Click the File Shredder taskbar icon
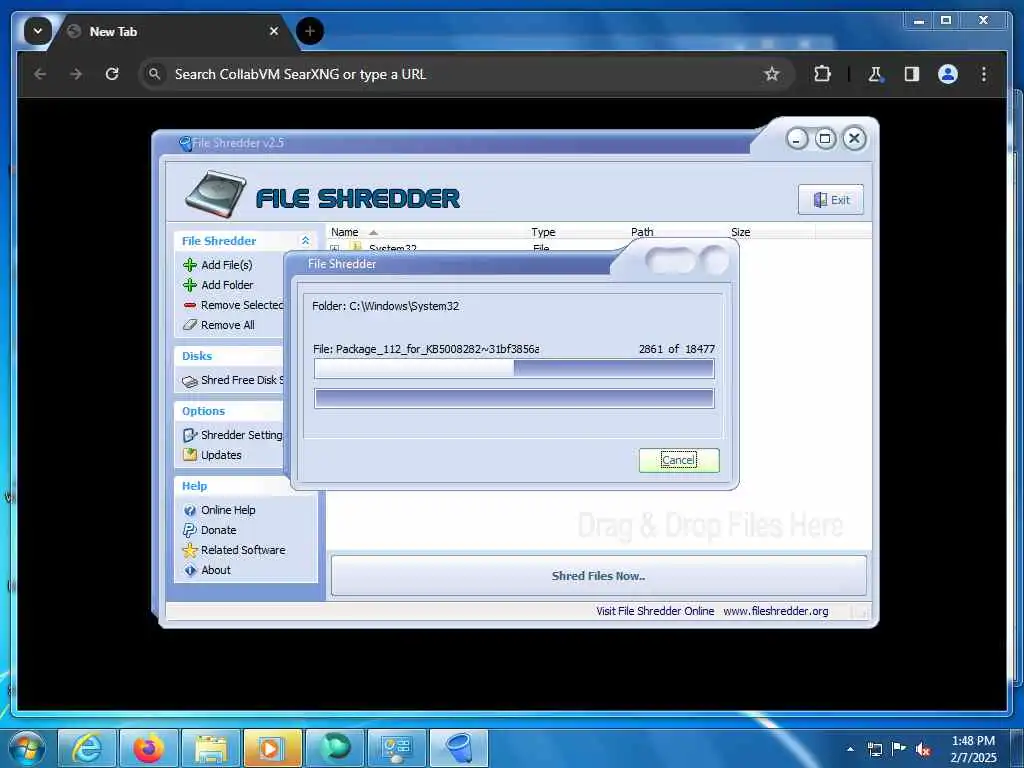 pyautogui.click(x=459, y=748)
